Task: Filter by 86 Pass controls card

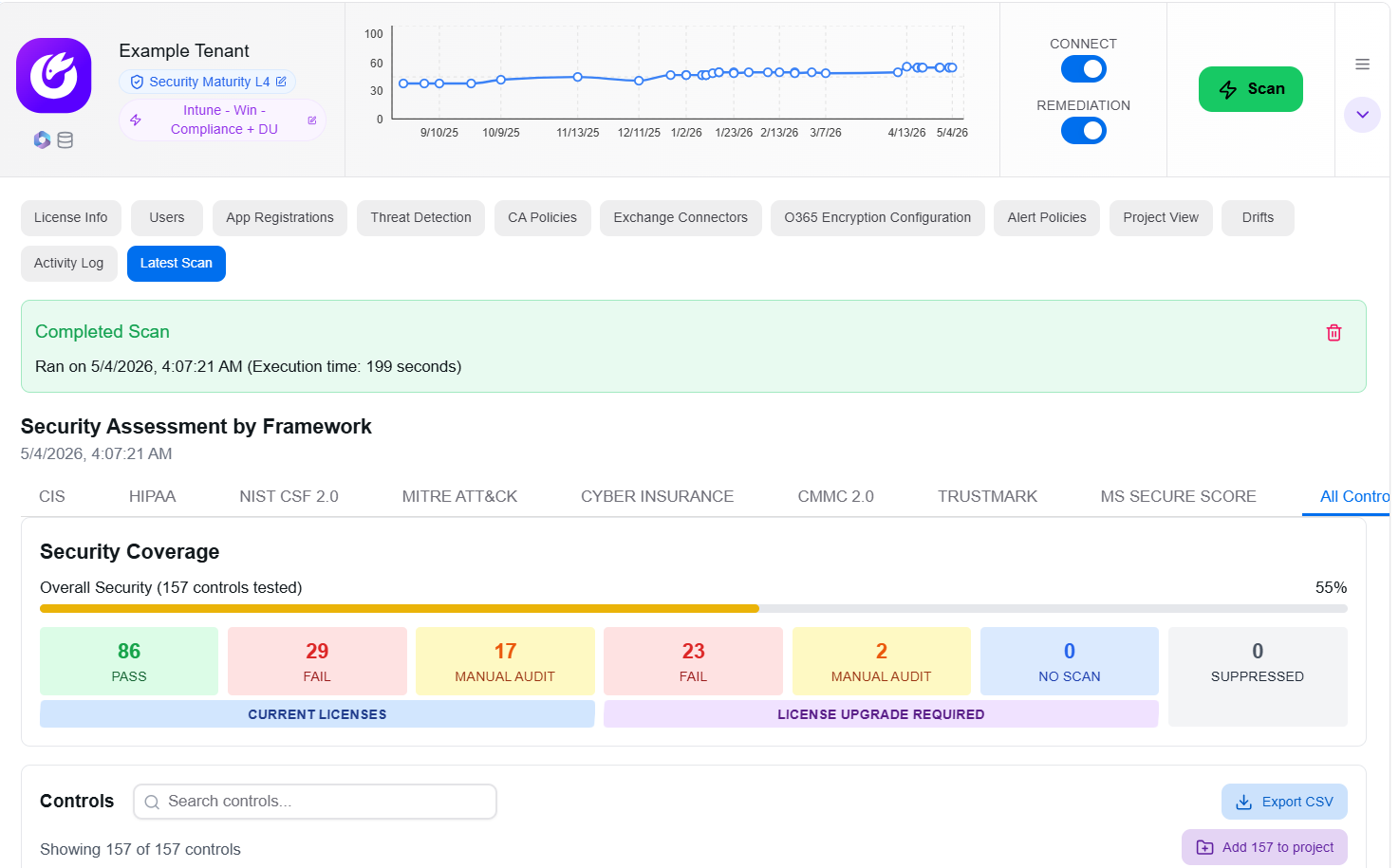Action: click(x=129, y=662)
